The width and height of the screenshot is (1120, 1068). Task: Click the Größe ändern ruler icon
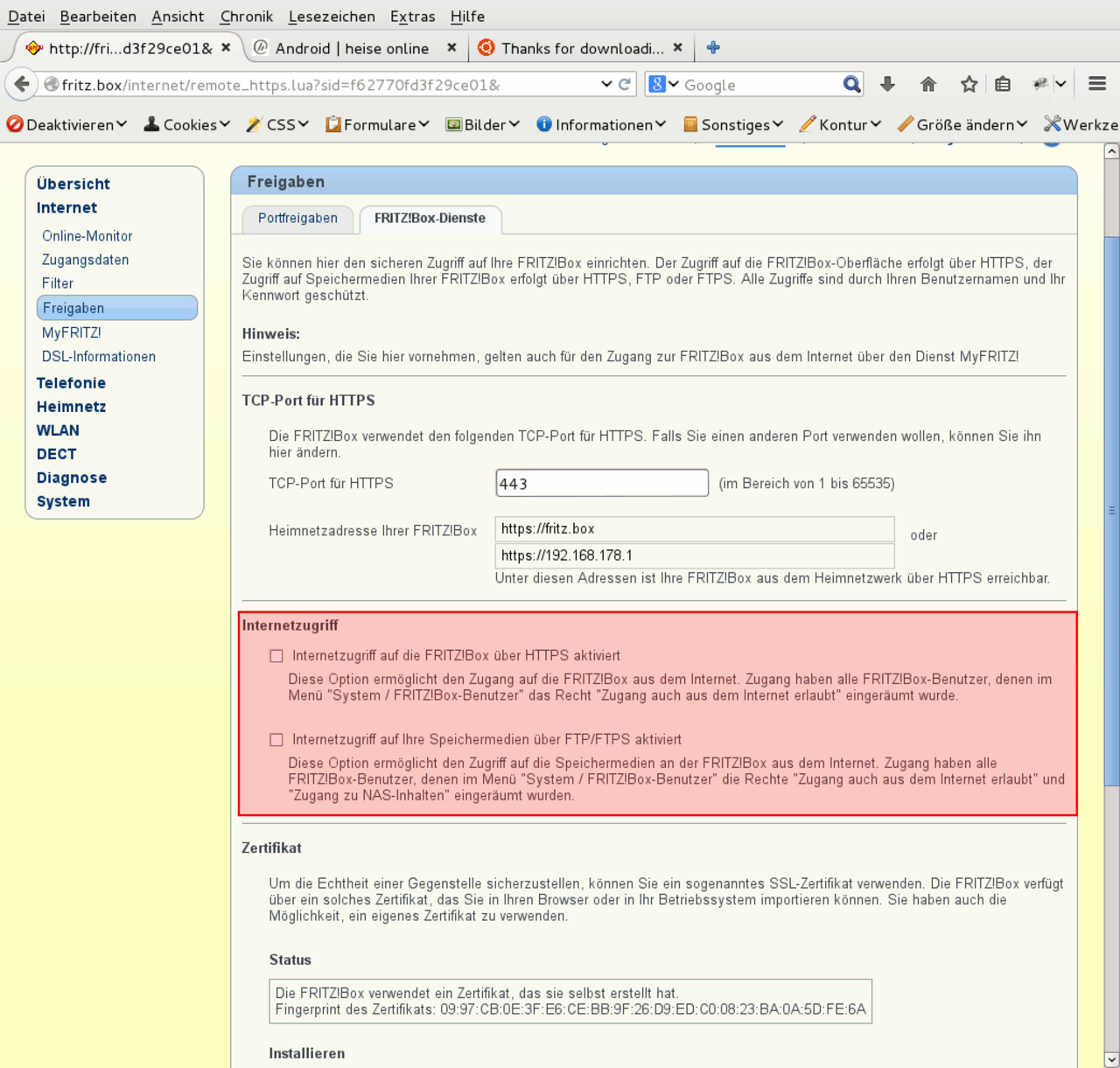click(906, 124)
